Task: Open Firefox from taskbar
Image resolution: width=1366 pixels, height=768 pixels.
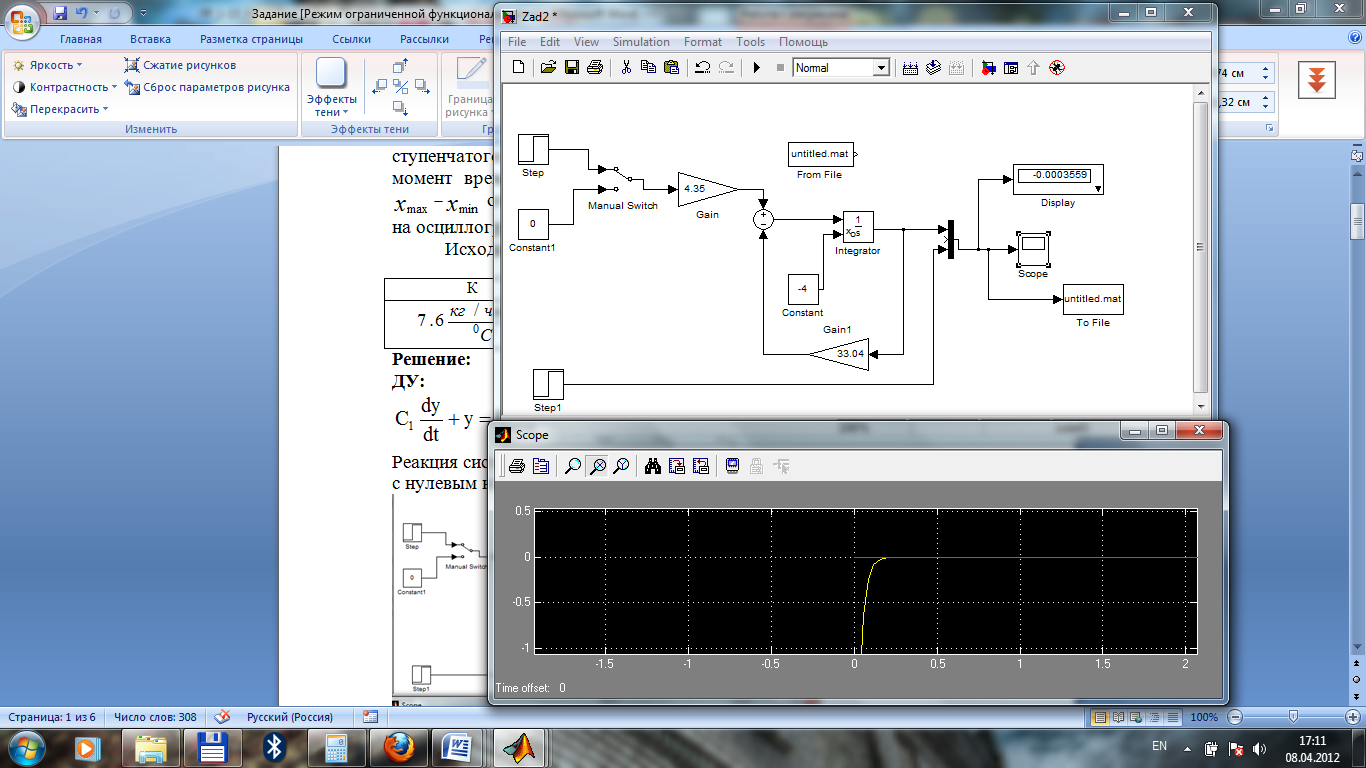Action: (x=399, y=746)
